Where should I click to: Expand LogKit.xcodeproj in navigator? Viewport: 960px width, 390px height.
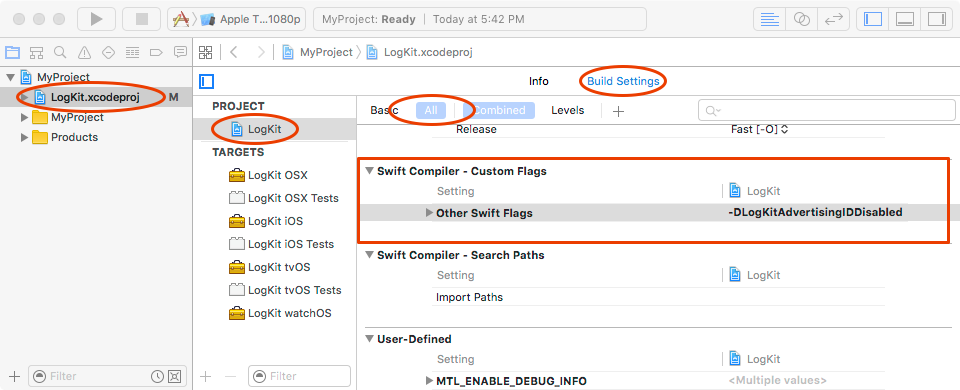pyautogui.click(x=24, y=97)
